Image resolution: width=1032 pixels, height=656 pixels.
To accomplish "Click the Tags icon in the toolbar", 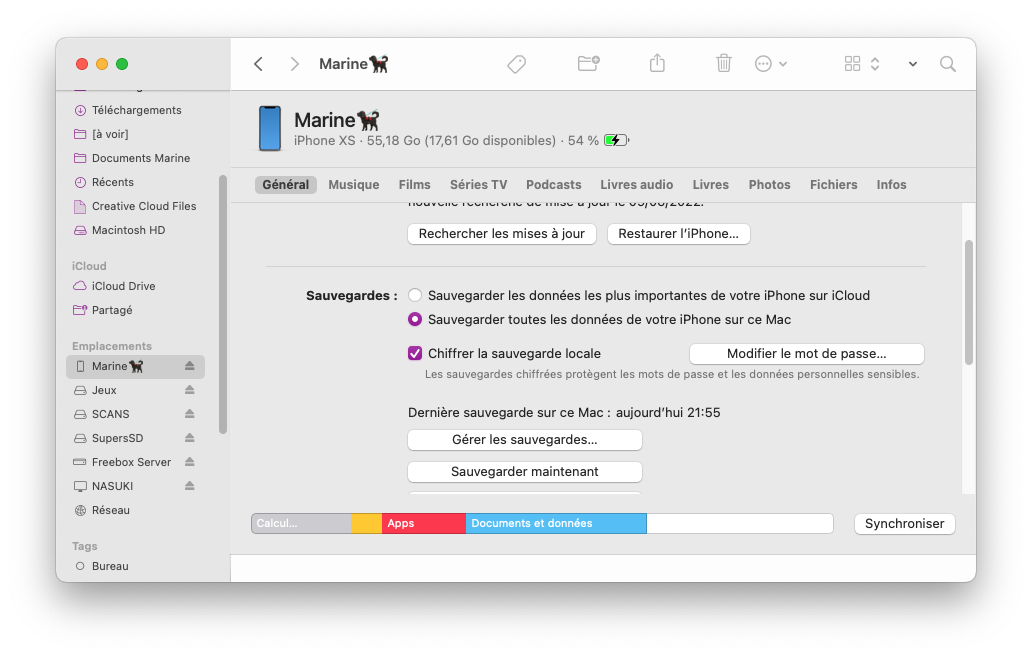I will click(x=516, y=63).
